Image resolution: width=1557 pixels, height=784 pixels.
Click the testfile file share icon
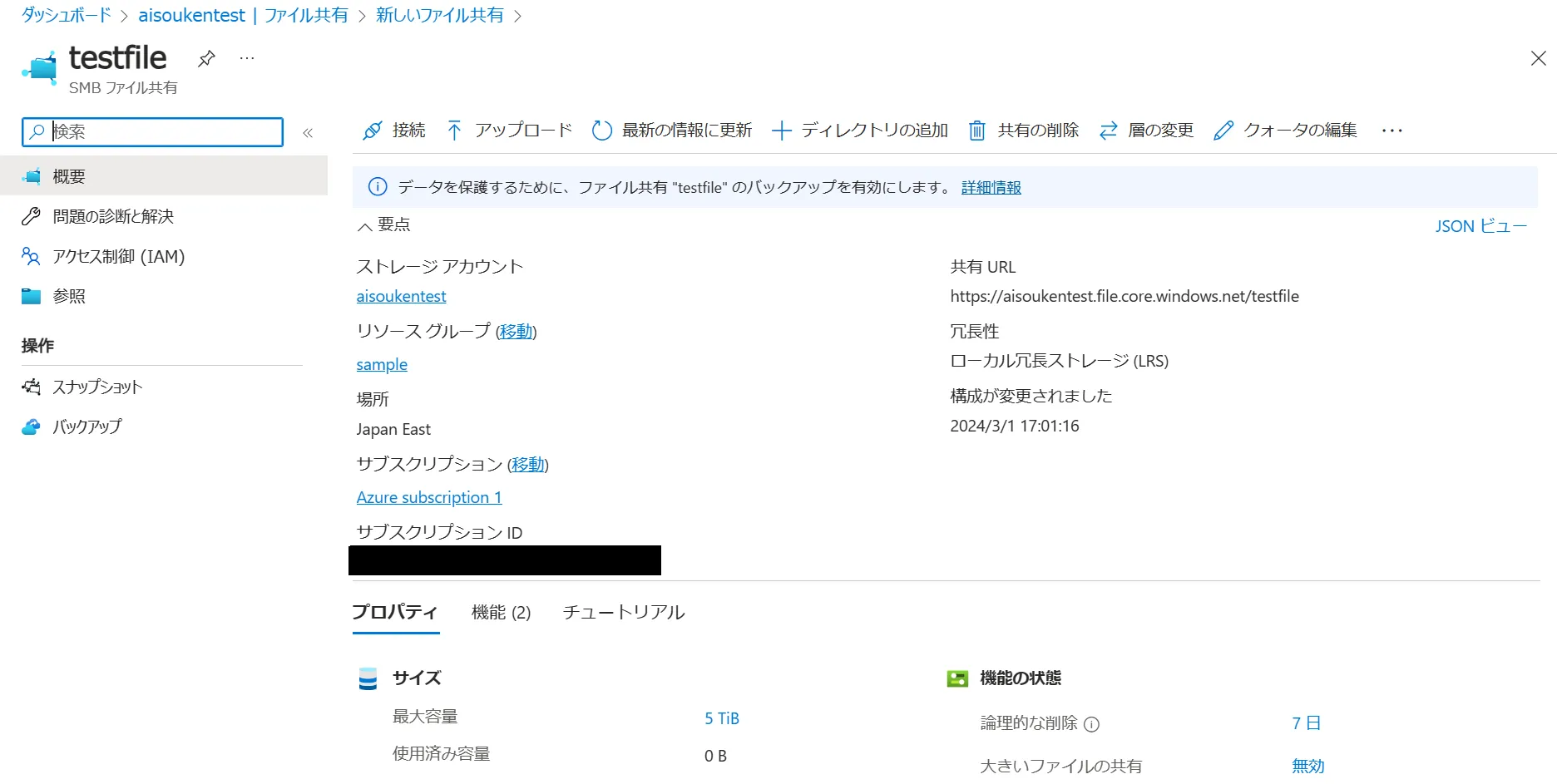[39, 67]
